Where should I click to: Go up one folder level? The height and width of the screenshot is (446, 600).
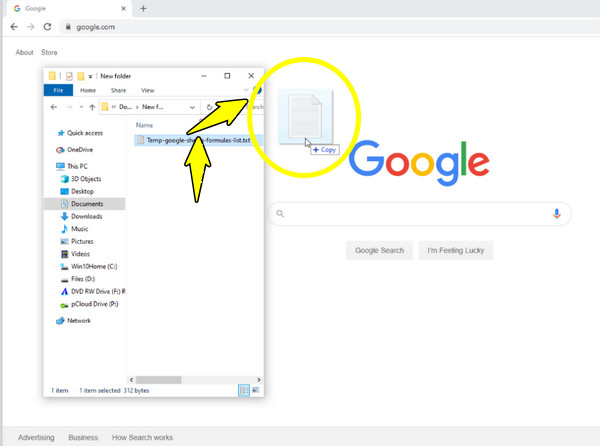[92, 107]
